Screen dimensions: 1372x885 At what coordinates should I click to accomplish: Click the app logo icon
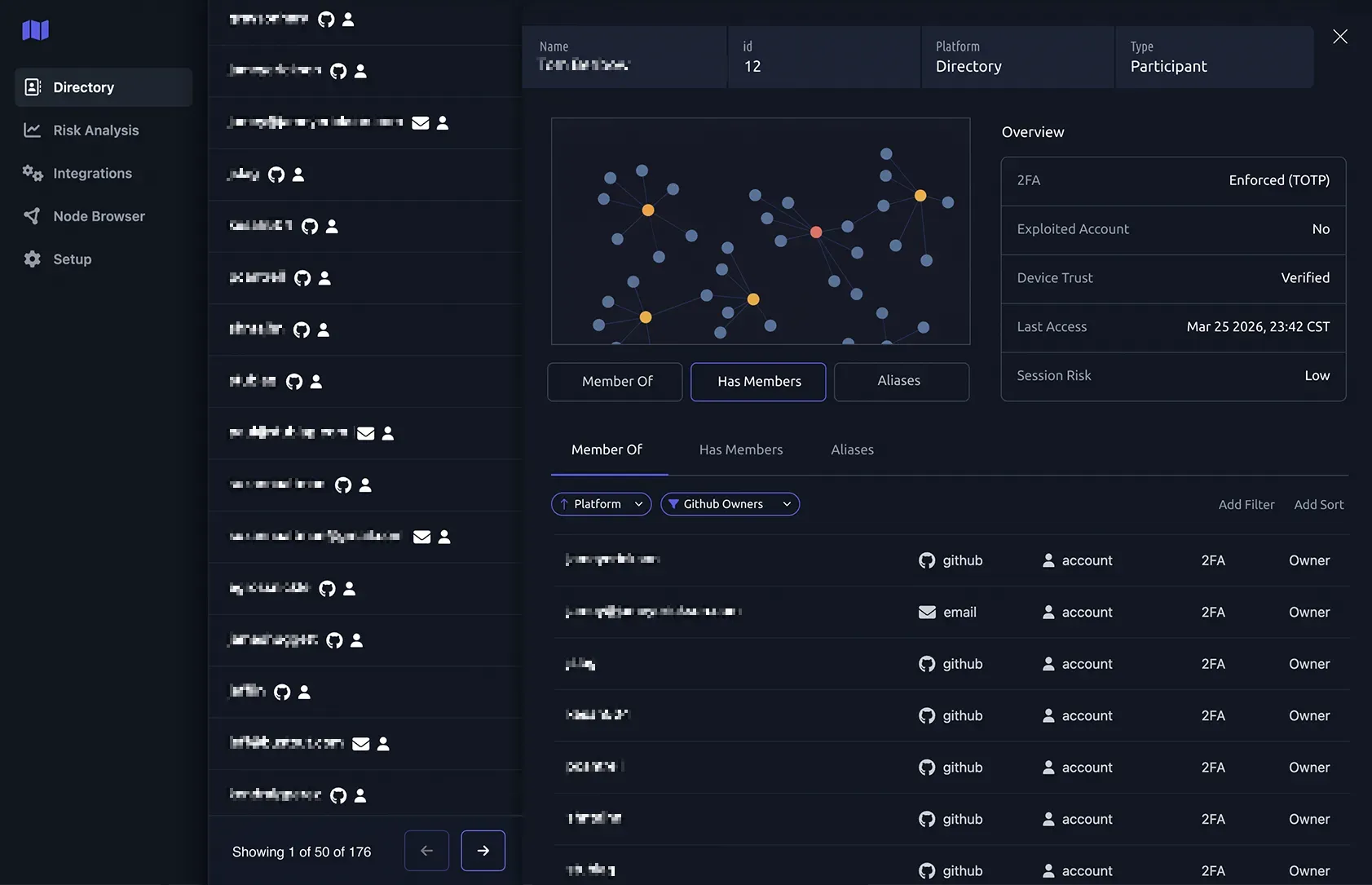pos(35,30)
